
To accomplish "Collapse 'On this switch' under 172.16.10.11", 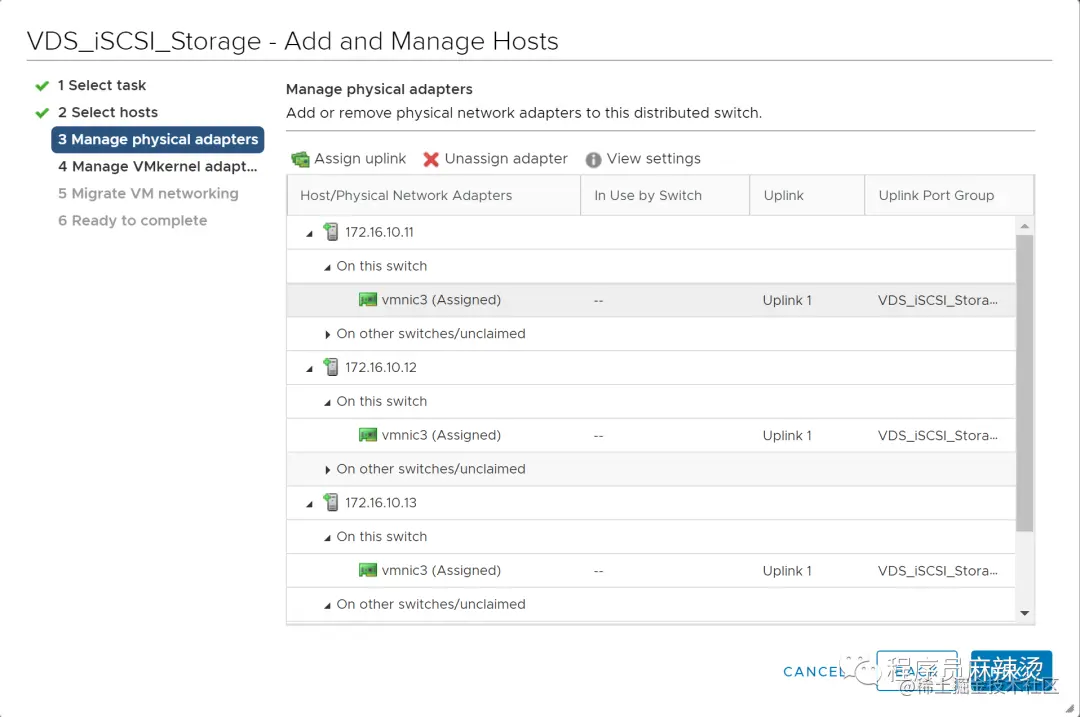I will click(x=327, y=267).
